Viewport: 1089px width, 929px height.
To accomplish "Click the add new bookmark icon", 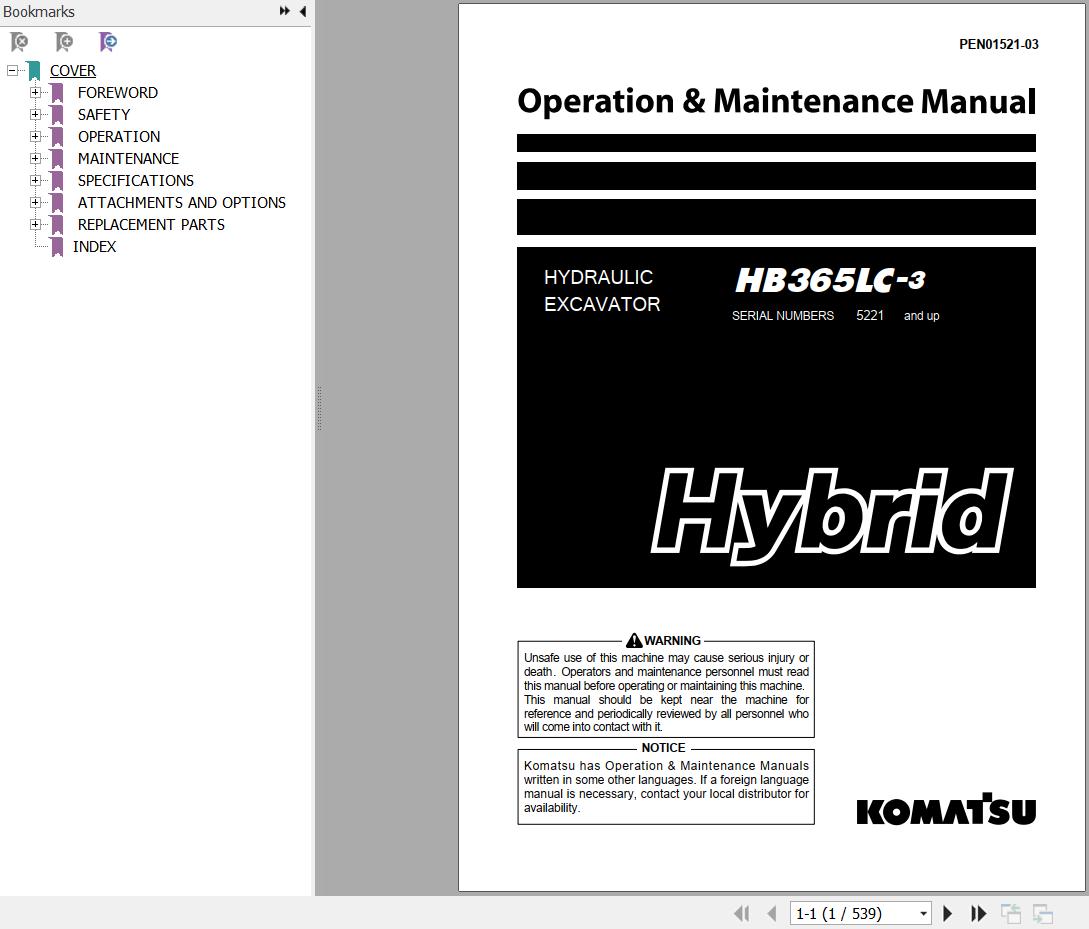I will click(x=64, y=42).
